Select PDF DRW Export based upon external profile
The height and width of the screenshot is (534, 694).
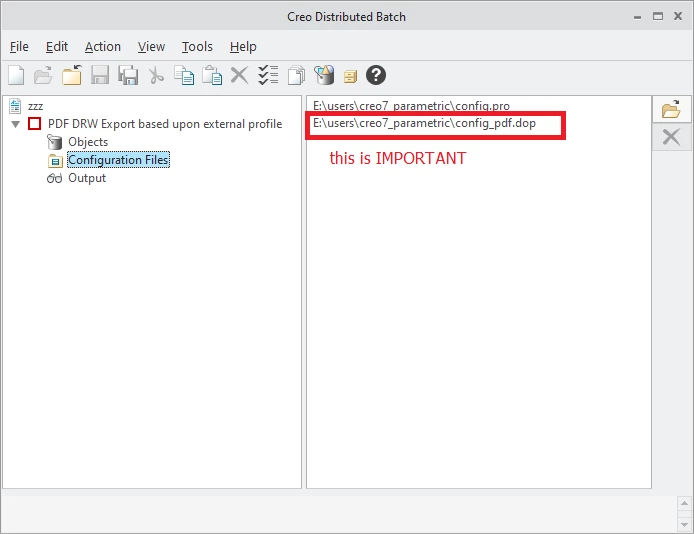click(165, 124)
